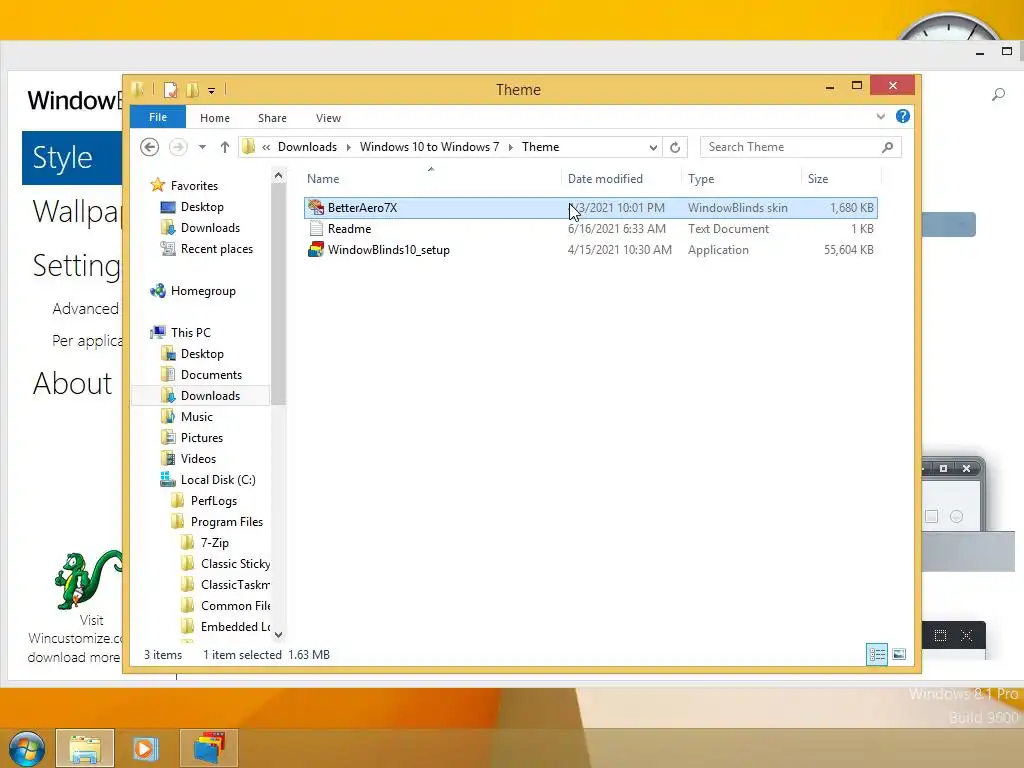1024x768 pixels.
Task: Open the recent locations dropdown arrow
Action: tap(202, 147)
